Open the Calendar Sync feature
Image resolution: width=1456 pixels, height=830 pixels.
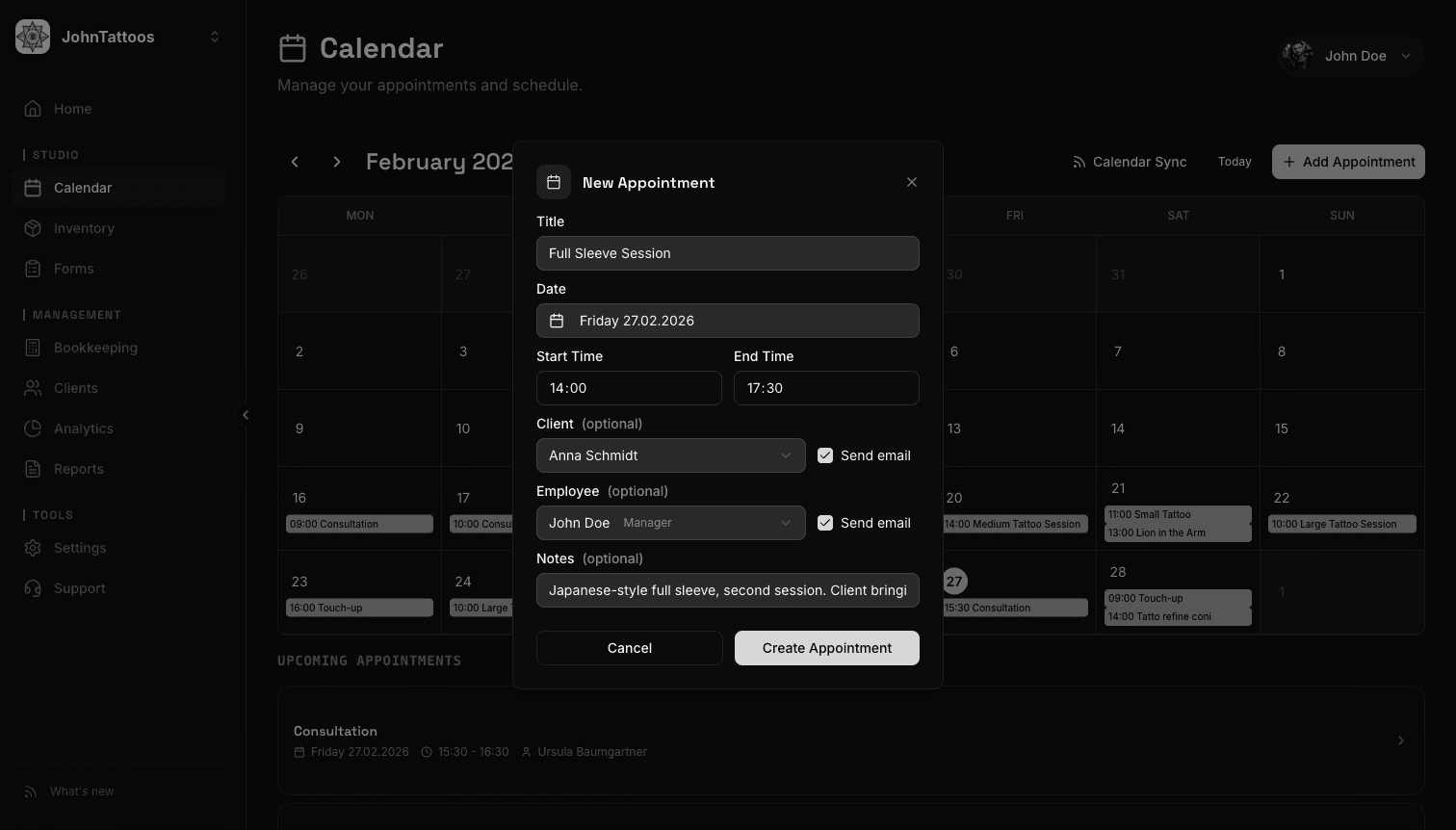pos(1129,161)
